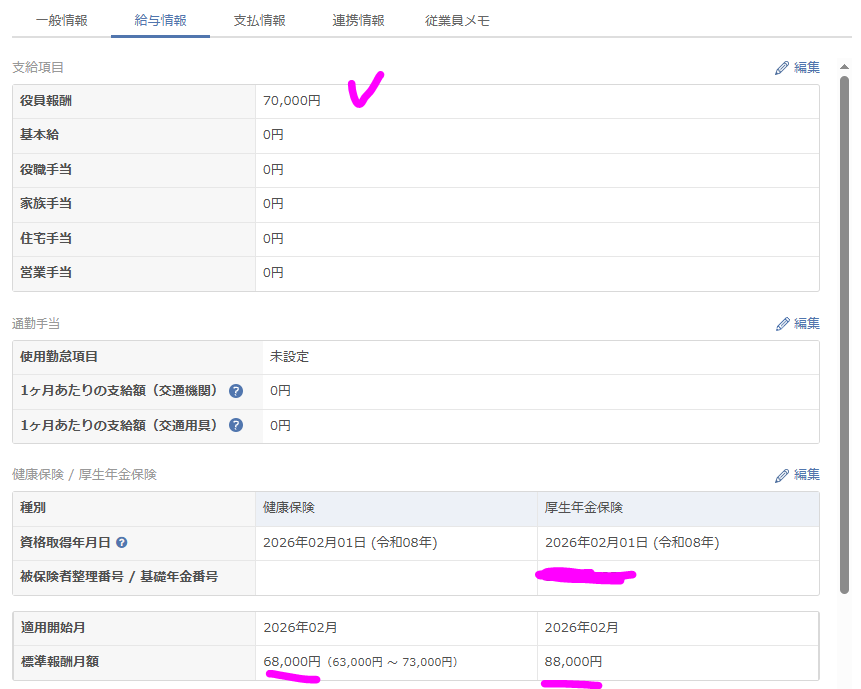The width and height of the screenshot is (861, 689).
Task: Click the scroll up arrow
Action: click(844, 66)
